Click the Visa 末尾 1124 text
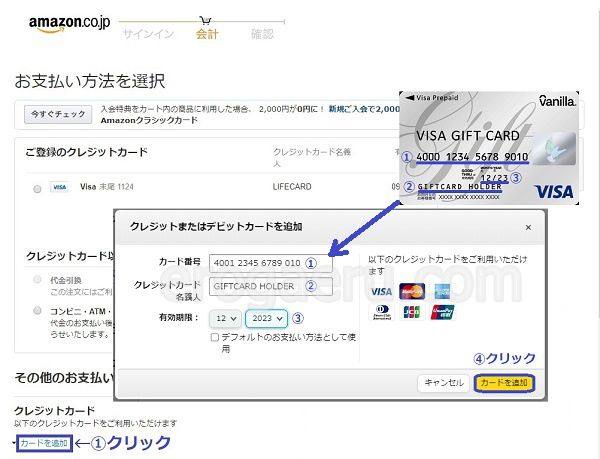Screen dimensions: 600x459 click(x=107, y=187)
